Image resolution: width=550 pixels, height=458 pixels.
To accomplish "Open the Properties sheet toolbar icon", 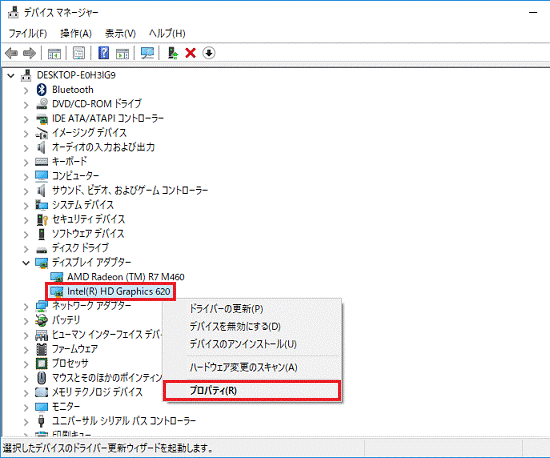I will 79,53.
